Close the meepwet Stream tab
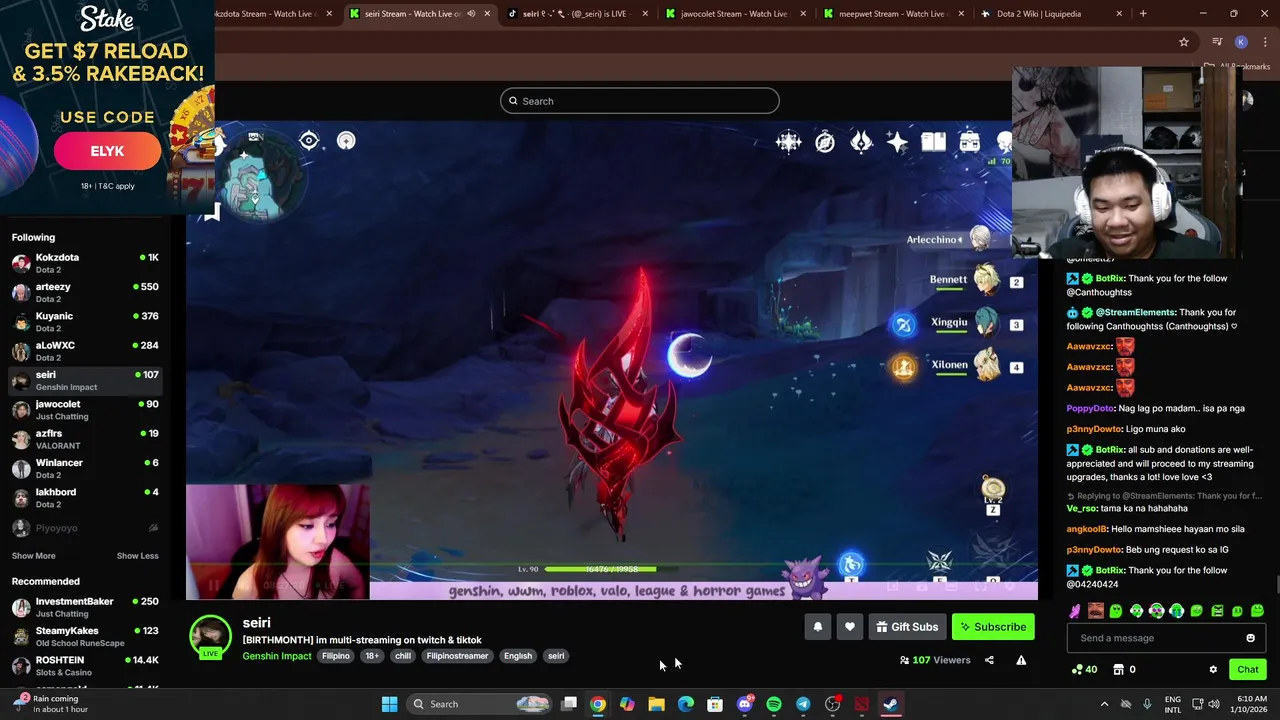1280x720 pixels. point(961,14)
